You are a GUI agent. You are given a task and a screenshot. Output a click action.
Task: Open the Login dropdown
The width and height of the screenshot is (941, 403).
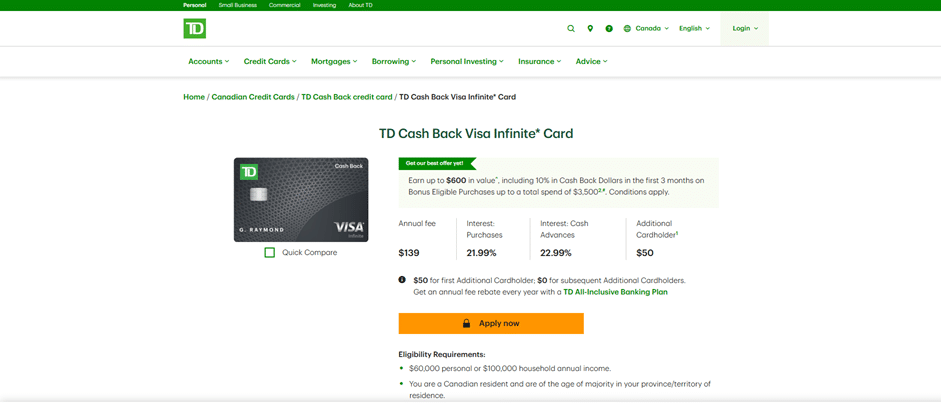745,28
